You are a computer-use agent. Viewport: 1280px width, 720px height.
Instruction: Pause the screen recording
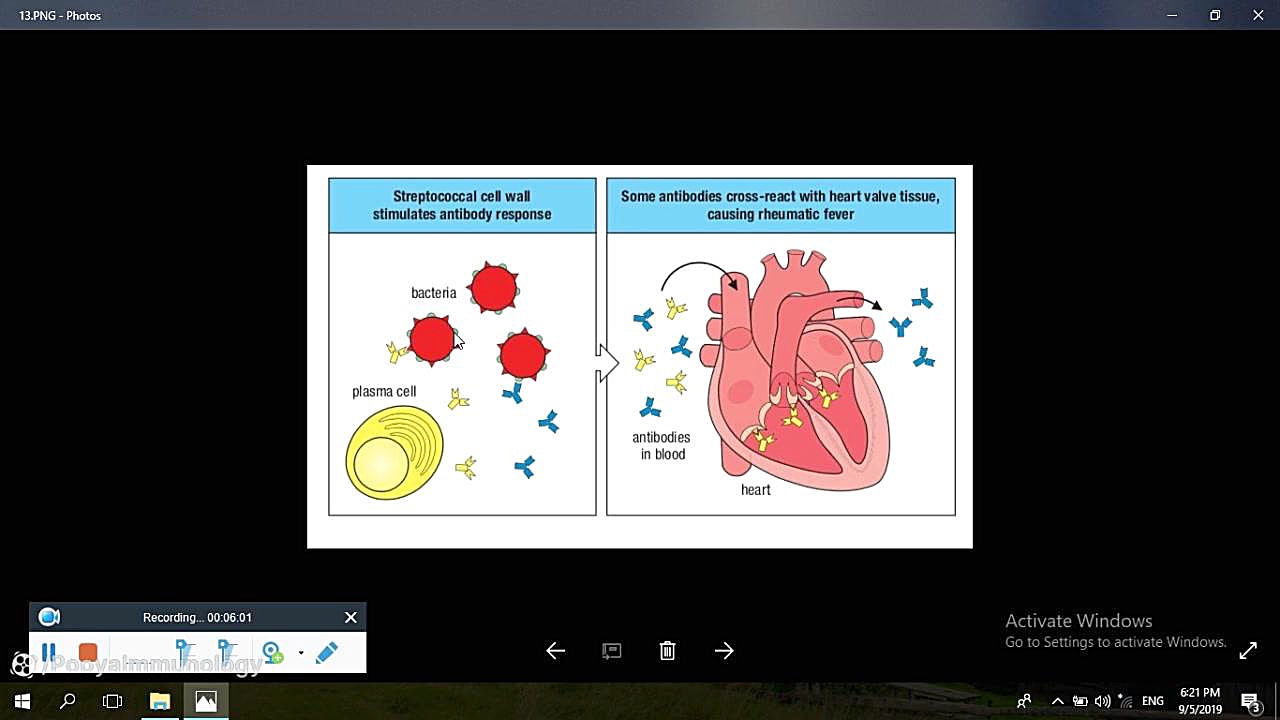pyautogui.click(x=48, y=653)
